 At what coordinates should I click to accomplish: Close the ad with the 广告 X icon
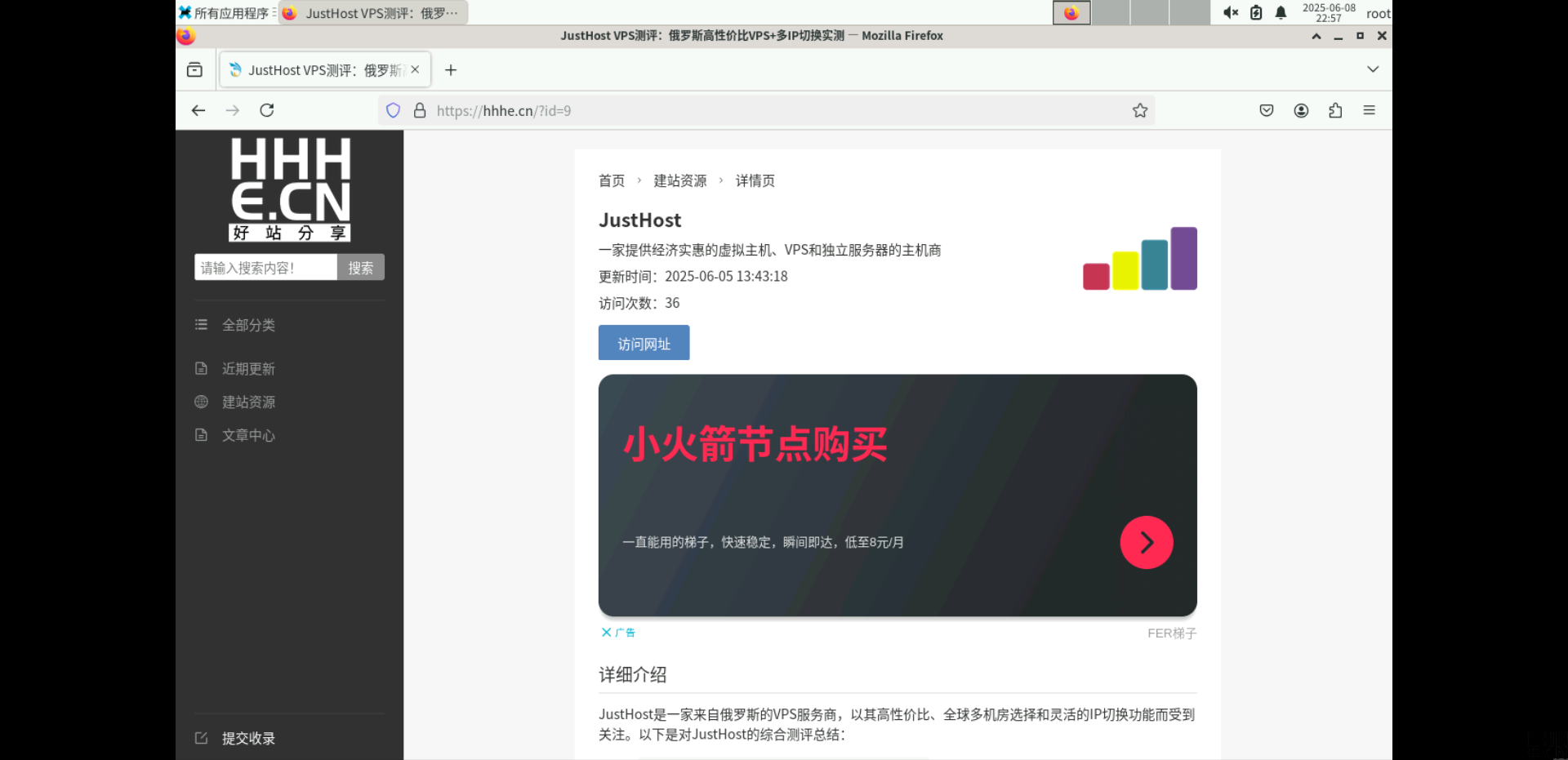coord(606,633)
